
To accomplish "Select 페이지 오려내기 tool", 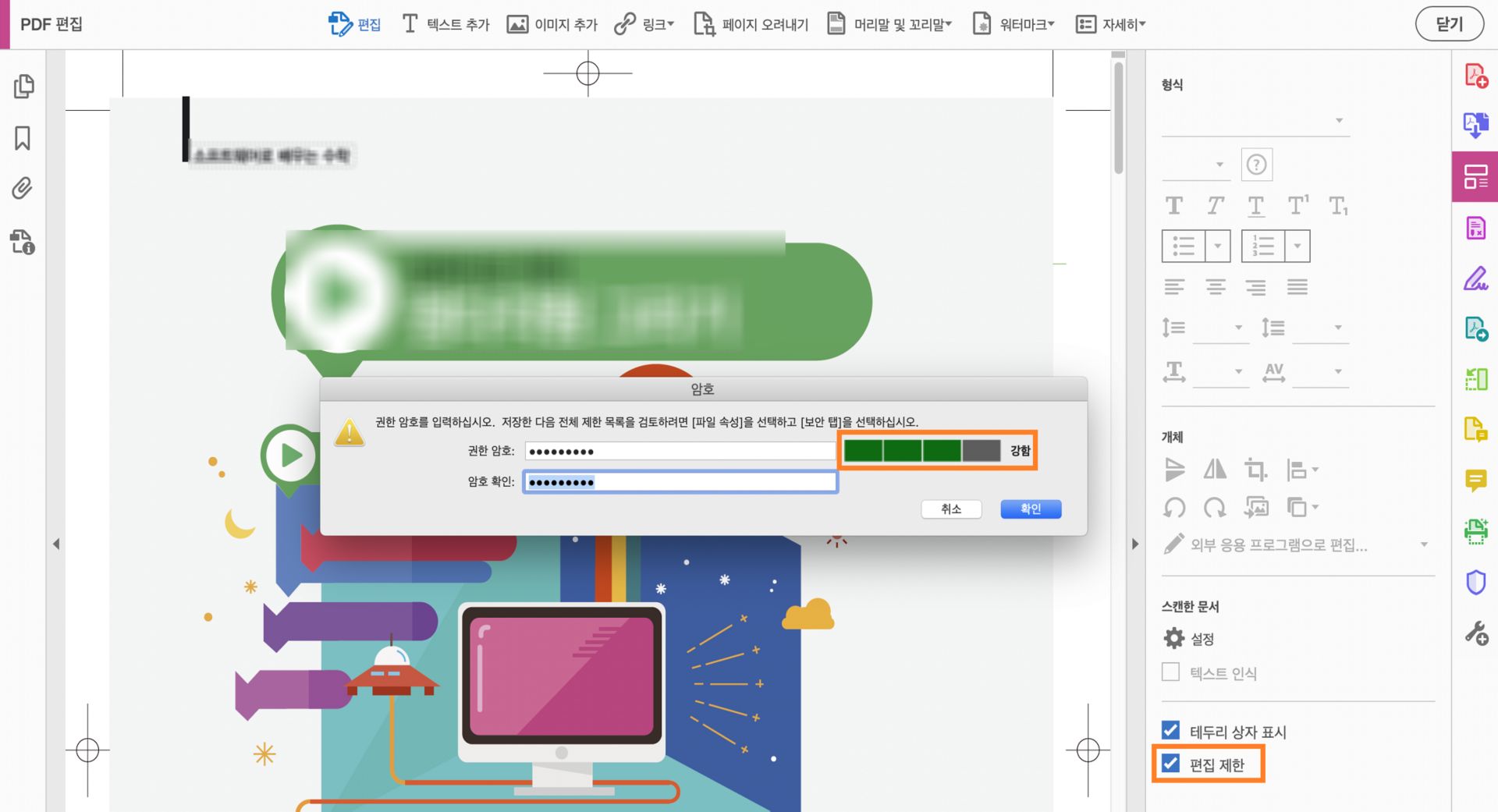I will (x=751, y=24).
